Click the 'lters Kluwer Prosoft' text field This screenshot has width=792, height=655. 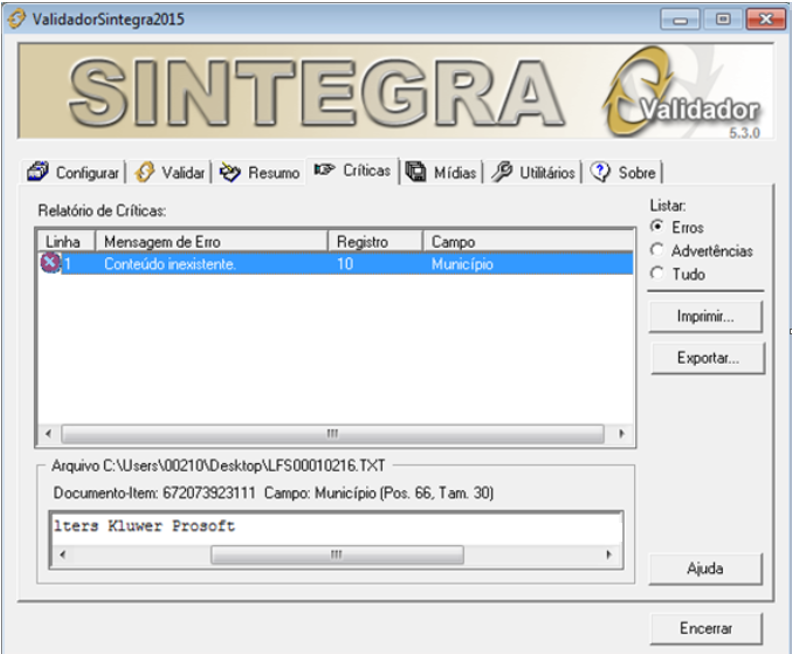[336, 527]
